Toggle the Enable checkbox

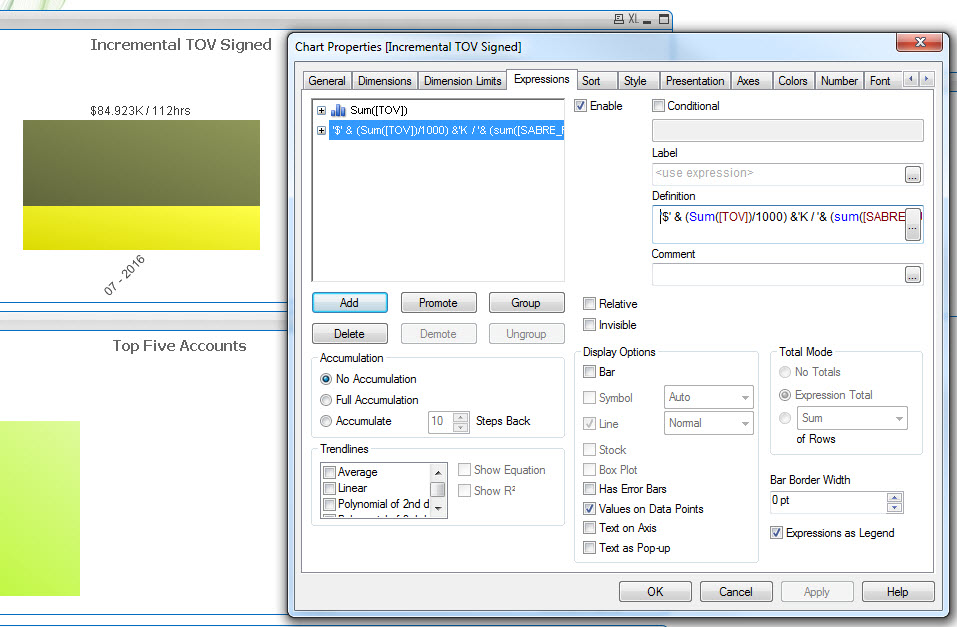tap(580, 106)
